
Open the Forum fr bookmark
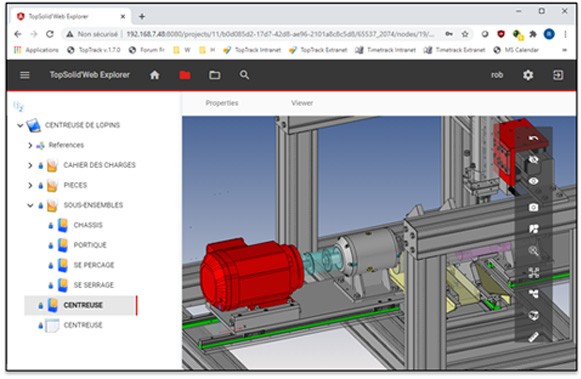[146, 50]
